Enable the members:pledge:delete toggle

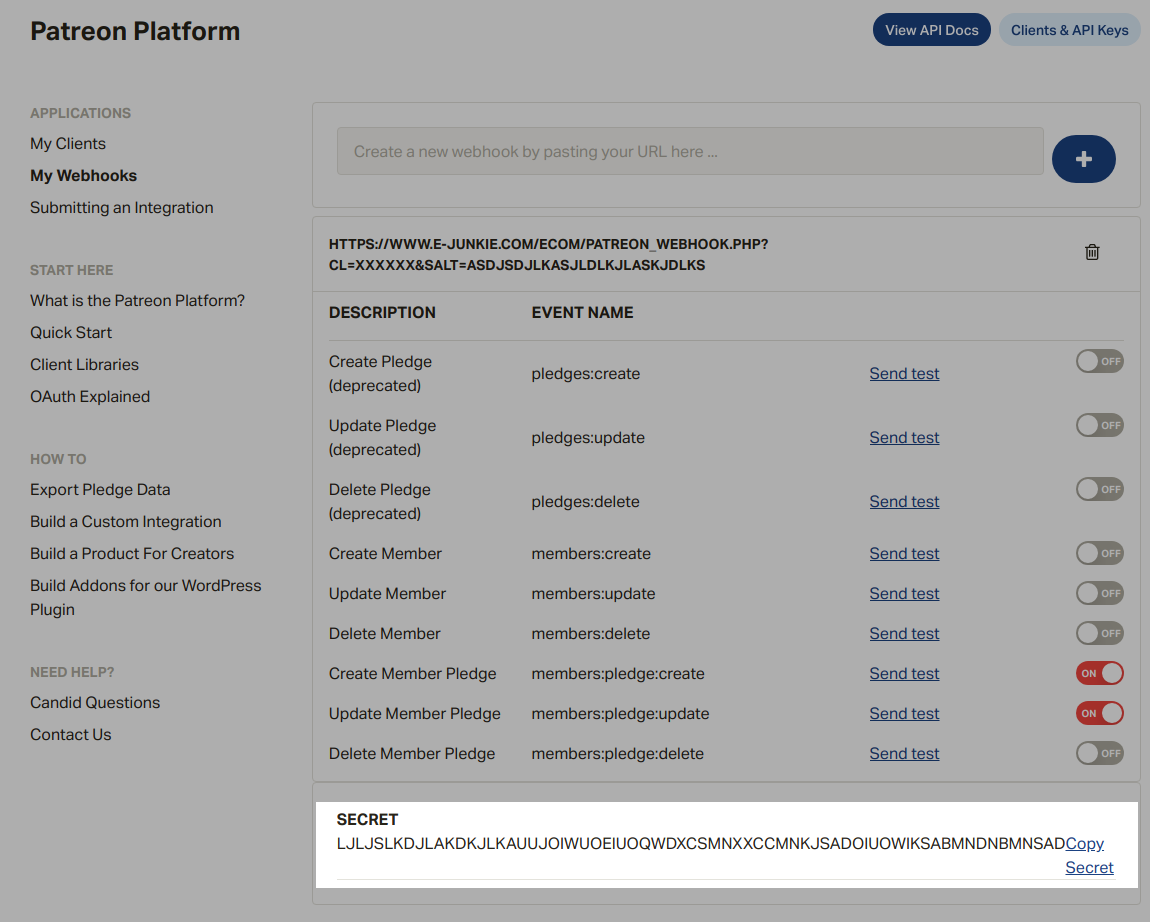pos(1099,753)
